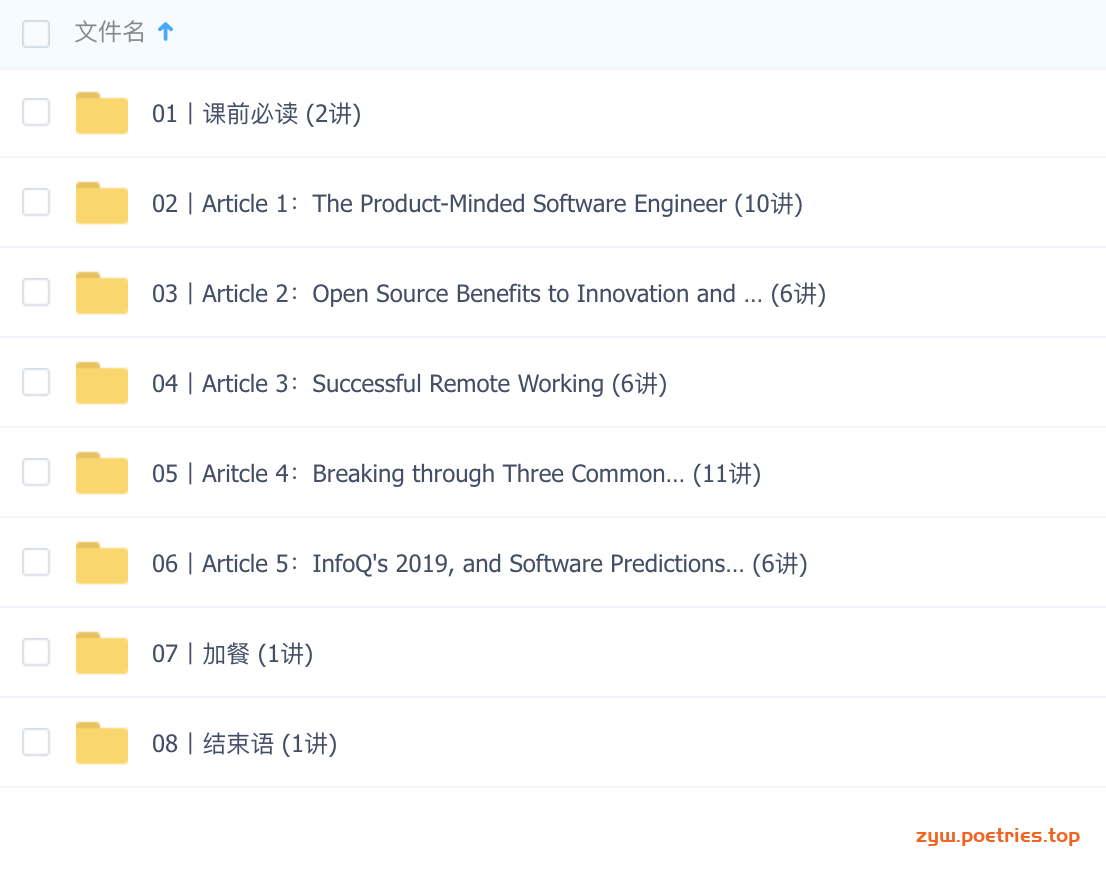
Task: Open the Product-Minded Software Engineer folder name
Action: pyautogui.click(x=478, y=204)
